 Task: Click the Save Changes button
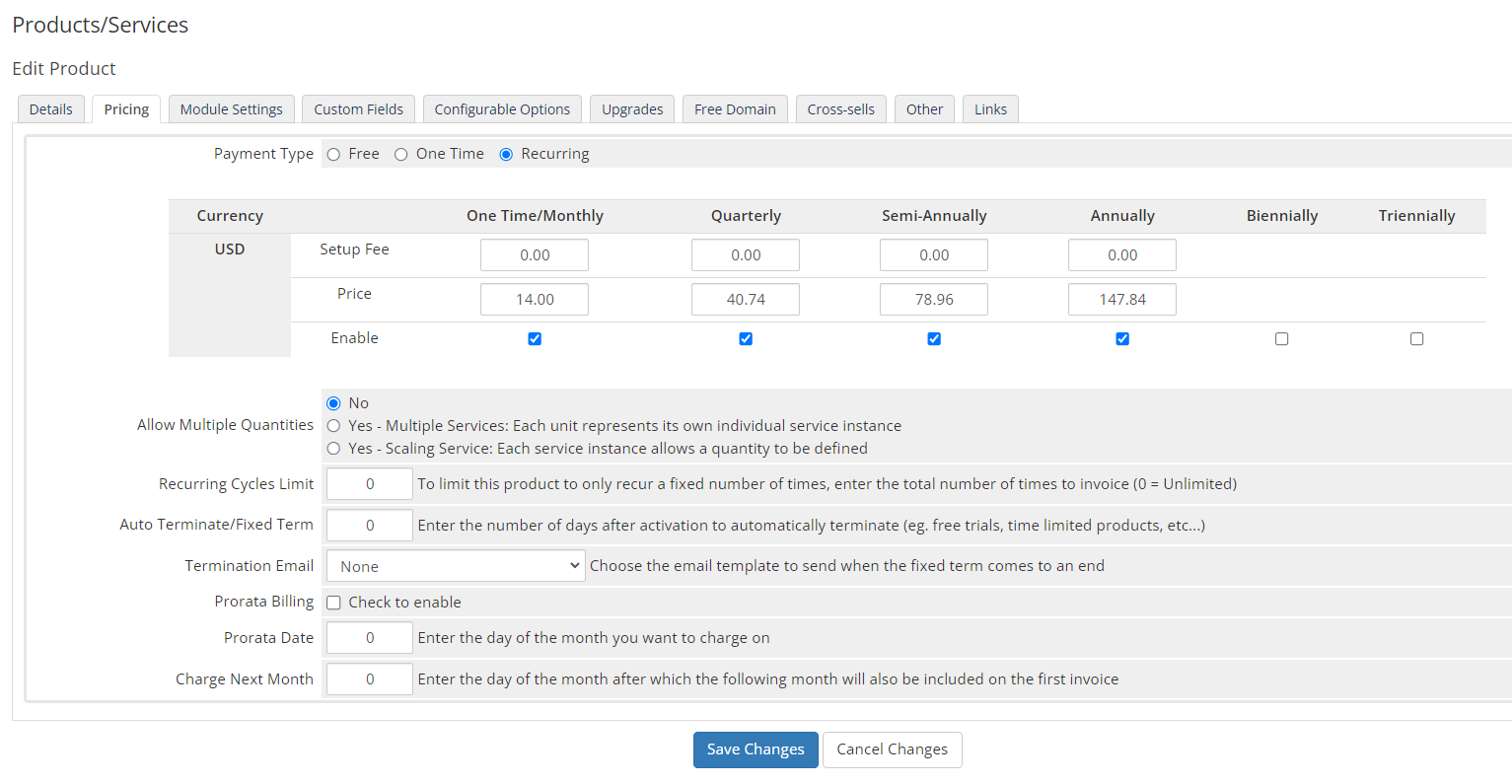point(756,749)
